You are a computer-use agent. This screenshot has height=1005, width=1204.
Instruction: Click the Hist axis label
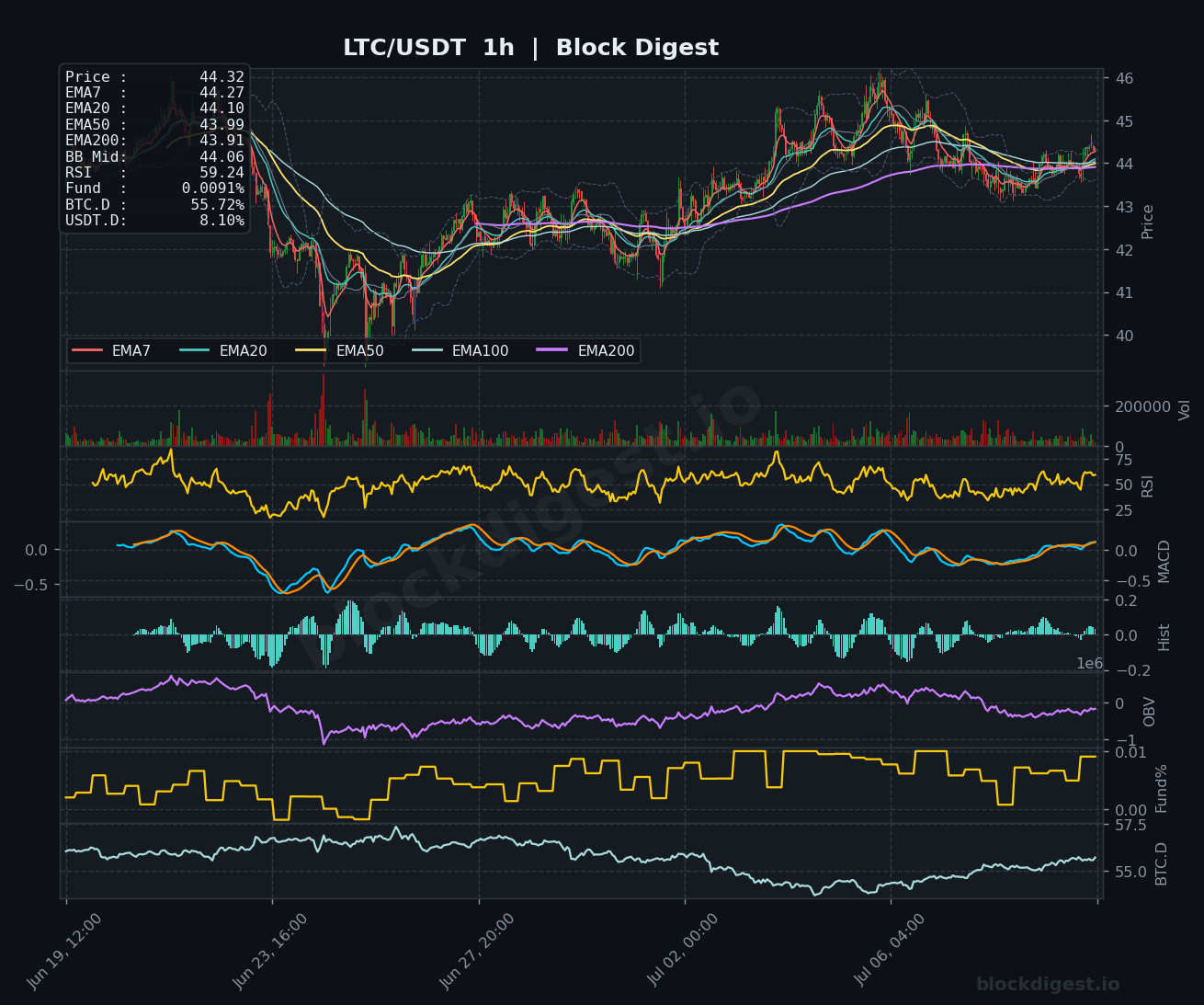click(x=1164, y=637)
